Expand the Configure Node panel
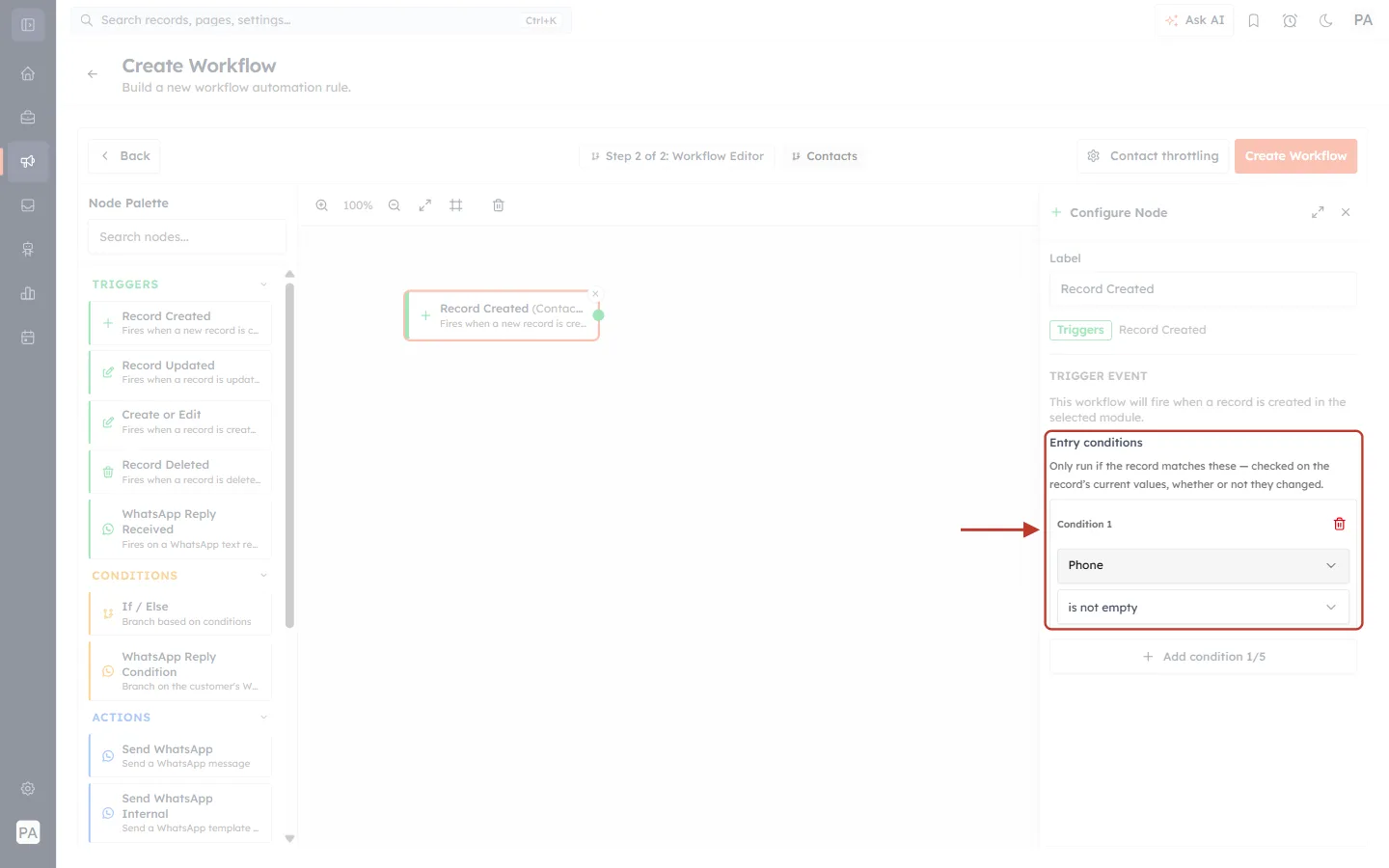This screenshot has width=1389, height=868. tap(1318, 212)
